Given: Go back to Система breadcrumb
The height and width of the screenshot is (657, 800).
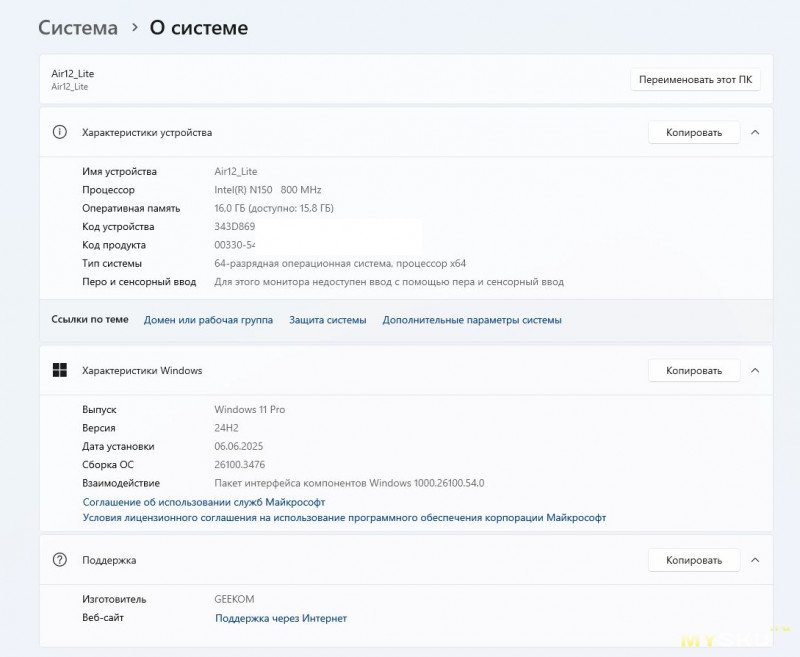Looking at the screenshot, I should point(78,28).
